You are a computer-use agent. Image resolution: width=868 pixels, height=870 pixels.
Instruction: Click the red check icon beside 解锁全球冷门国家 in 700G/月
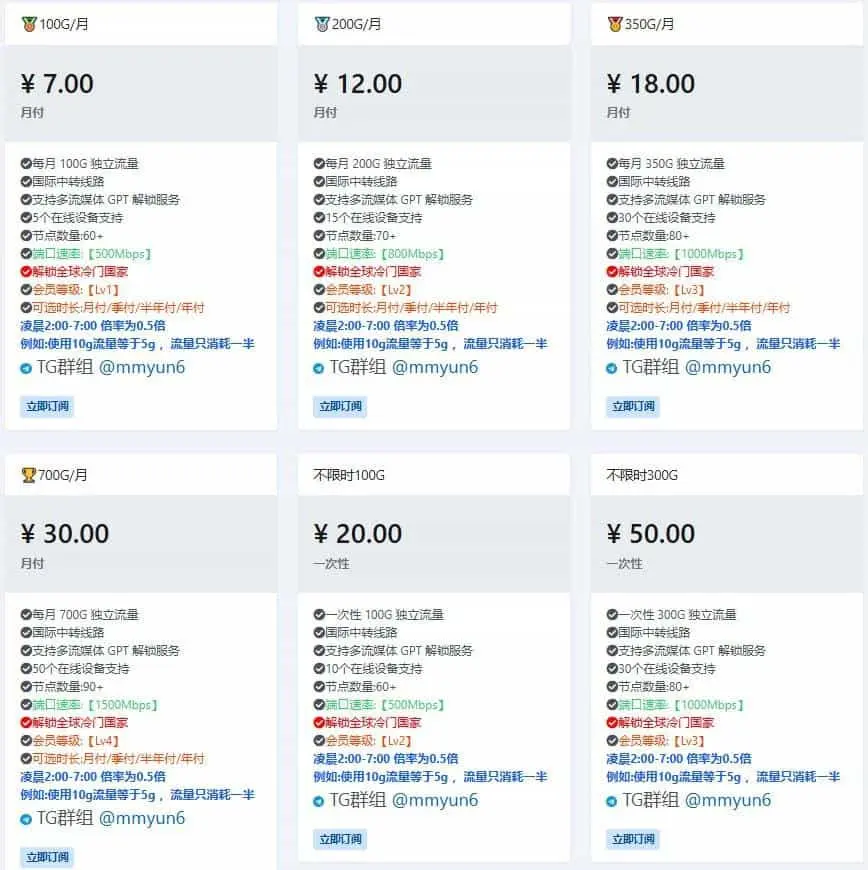pyautogui.click(x=26, y=723)
